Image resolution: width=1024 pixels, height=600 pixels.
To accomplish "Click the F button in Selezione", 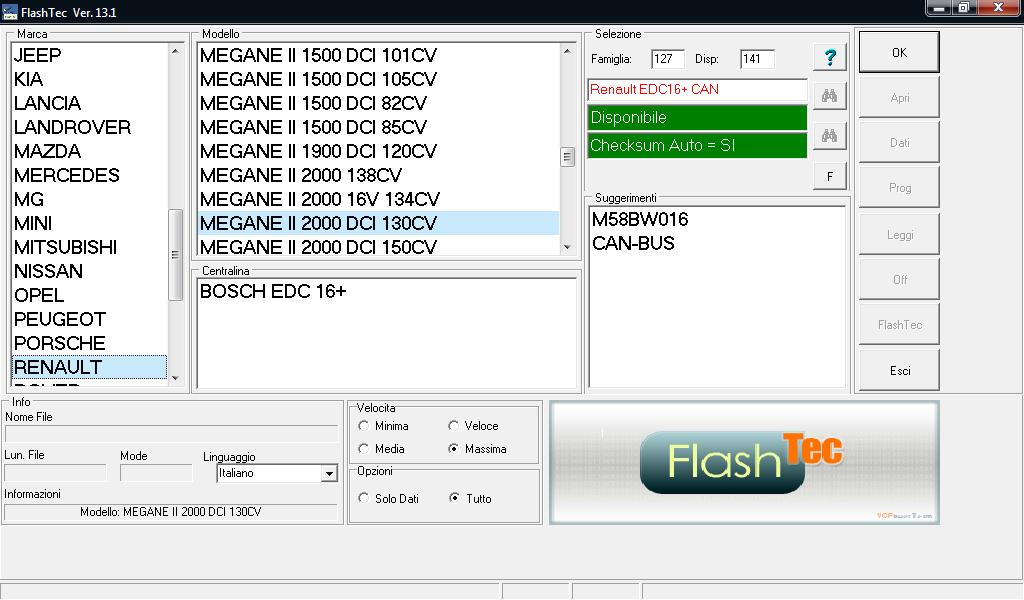I will [829, 176].
